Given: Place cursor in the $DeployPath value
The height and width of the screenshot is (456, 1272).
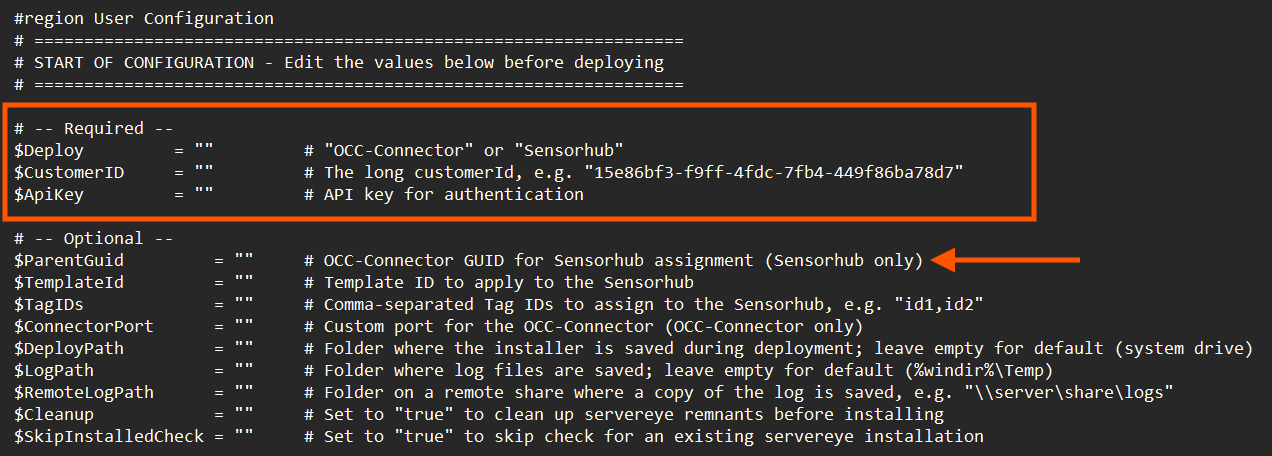Looking at the screenshot, I should pyautogui.click(x=244, y=348).
